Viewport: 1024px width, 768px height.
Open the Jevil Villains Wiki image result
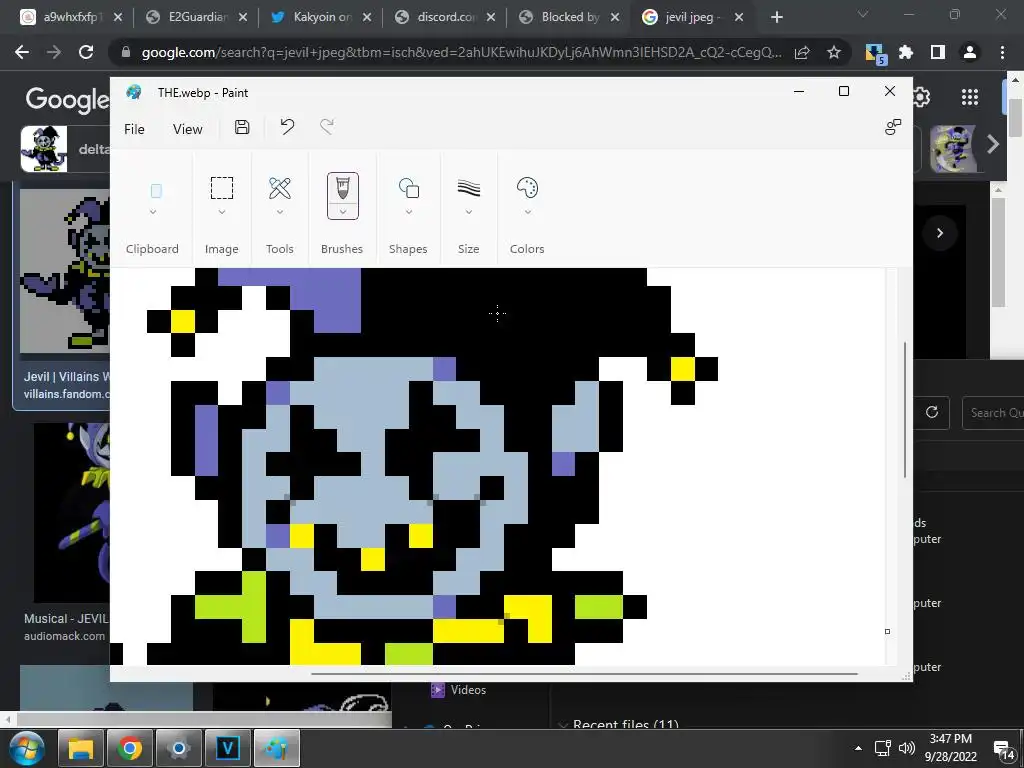tap(65, 272)
